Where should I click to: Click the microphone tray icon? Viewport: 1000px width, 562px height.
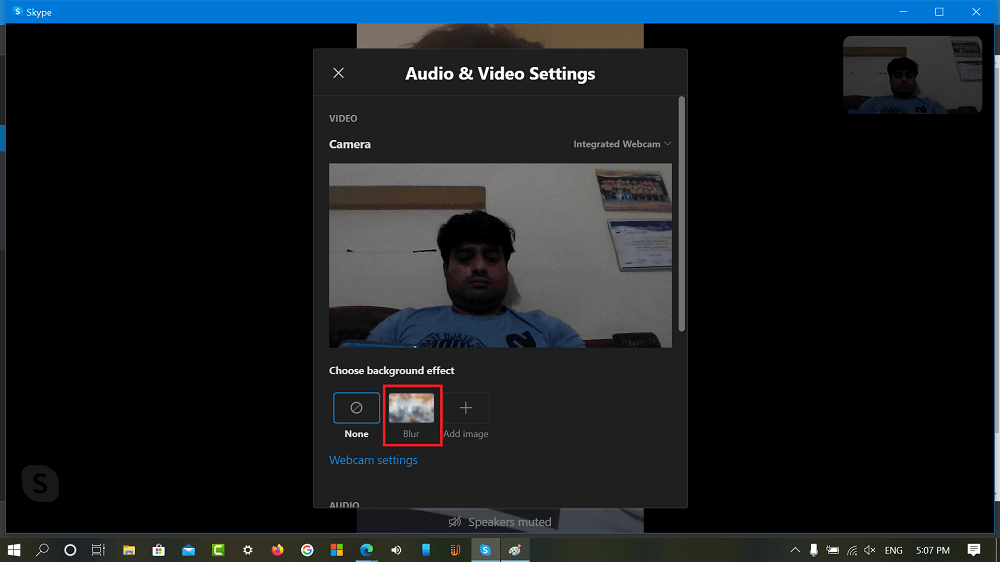(x=814, y=550)
